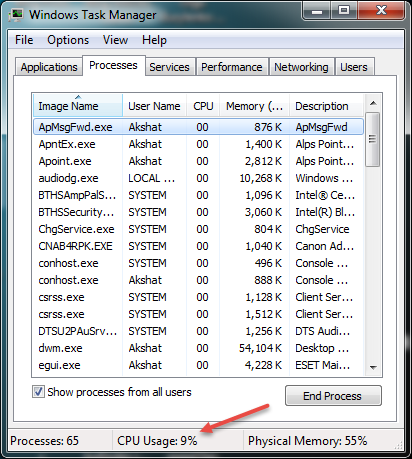Click the LOCAL ... user name cell
The width and height of the screenshot is (412, 459).
(x=152, y=178)
